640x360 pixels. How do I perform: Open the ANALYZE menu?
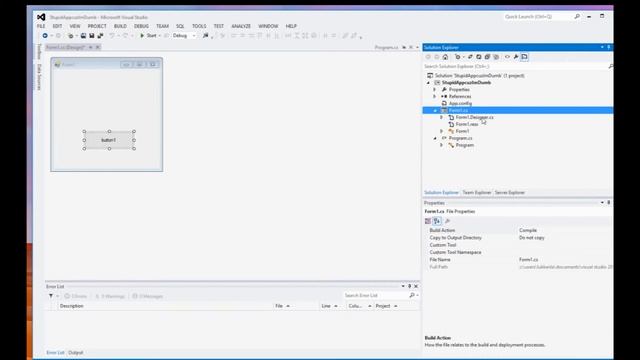tap(241, 26)
